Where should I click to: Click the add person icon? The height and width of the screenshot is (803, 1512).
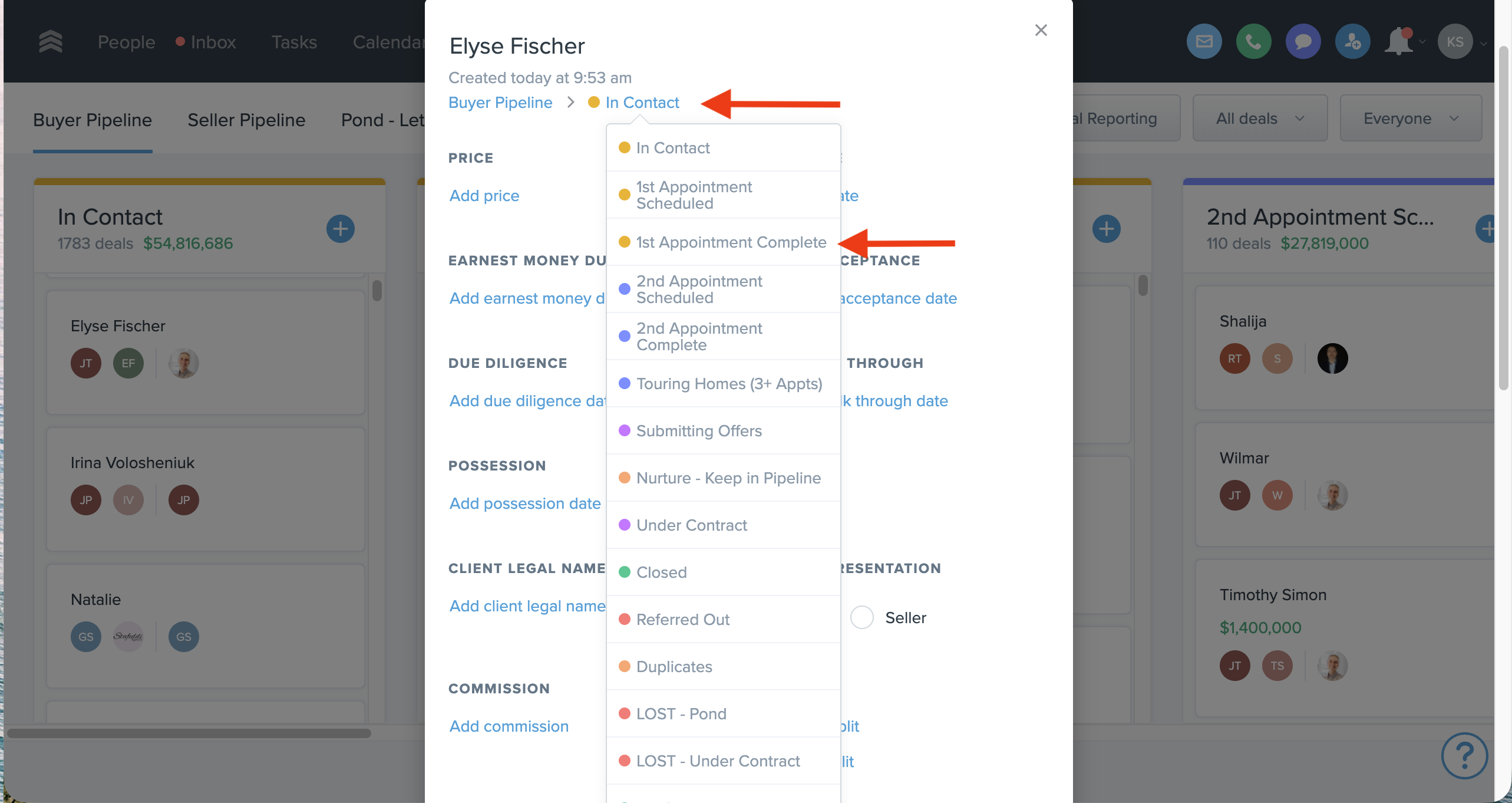pyautogui.click(x=1352, y=42)
